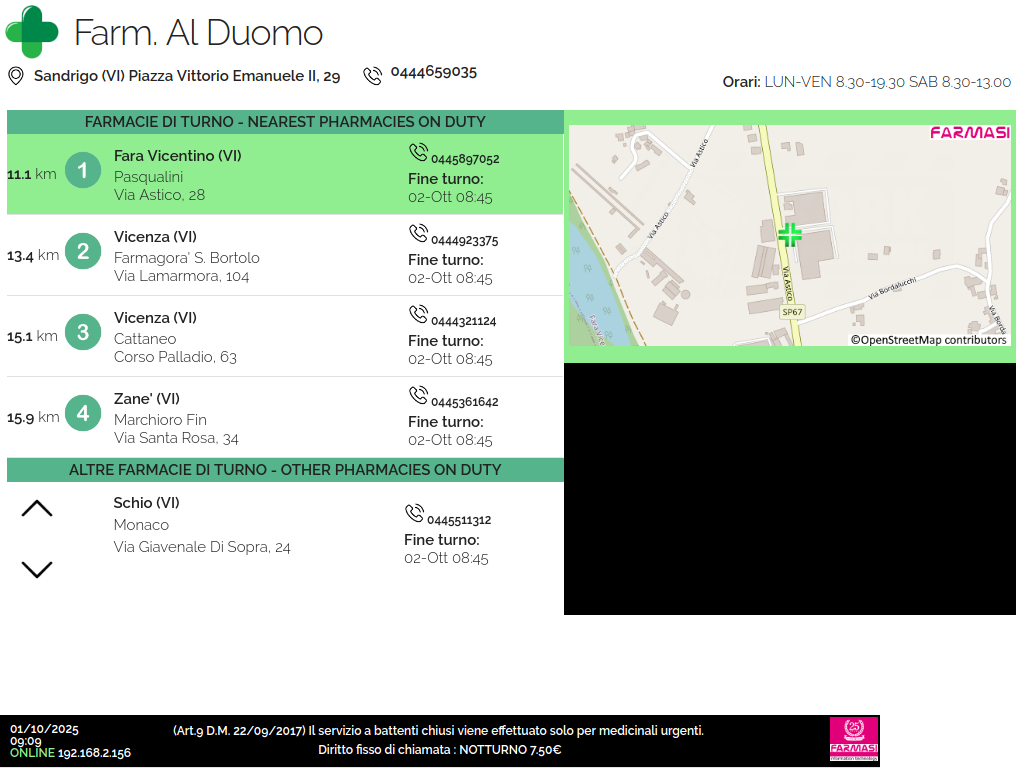Click the Farmasi logo in the footer
This screenshot has height=768, width=1024.
[x=854, y=741]
